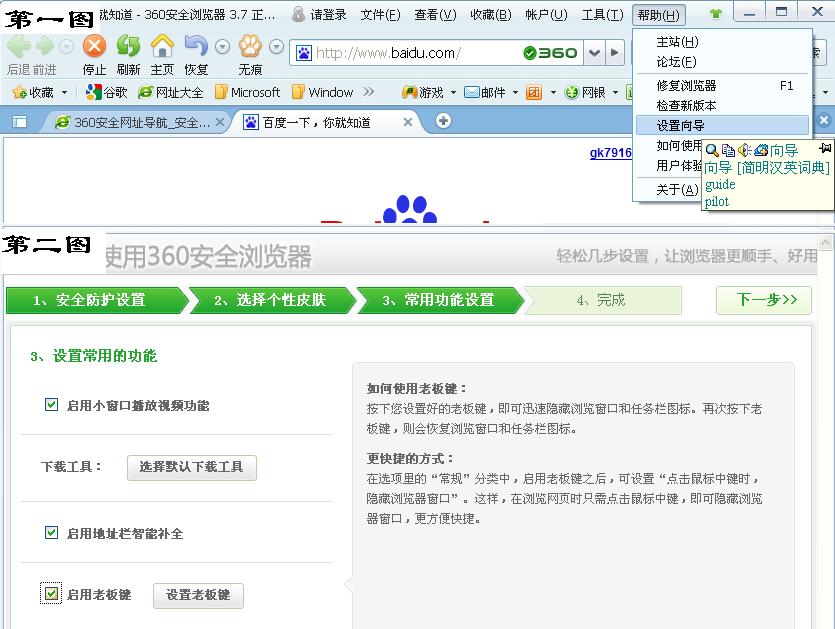Expand more bookmarks with the chevron
Viewport: 835px width, 629px height.
click(369, 92)
